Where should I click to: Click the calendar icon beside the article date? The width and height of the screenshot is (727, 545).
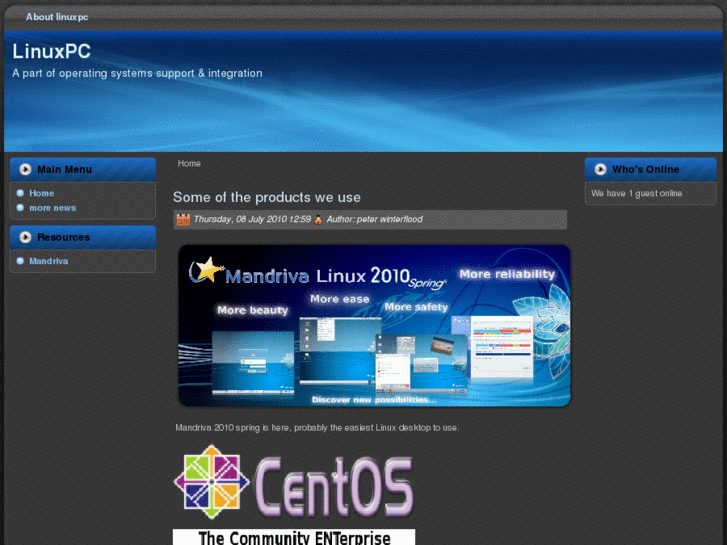pyautogui.click(x=183, y=219)
